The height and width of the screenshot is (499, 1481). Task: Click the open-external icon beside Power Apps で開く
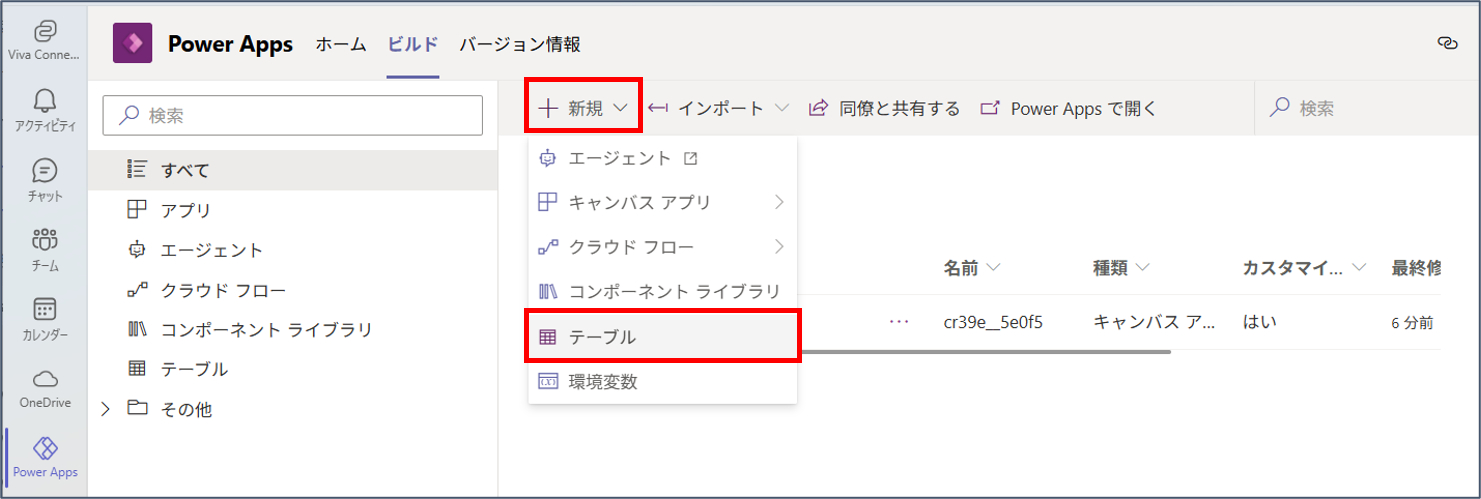pos(990,108)
